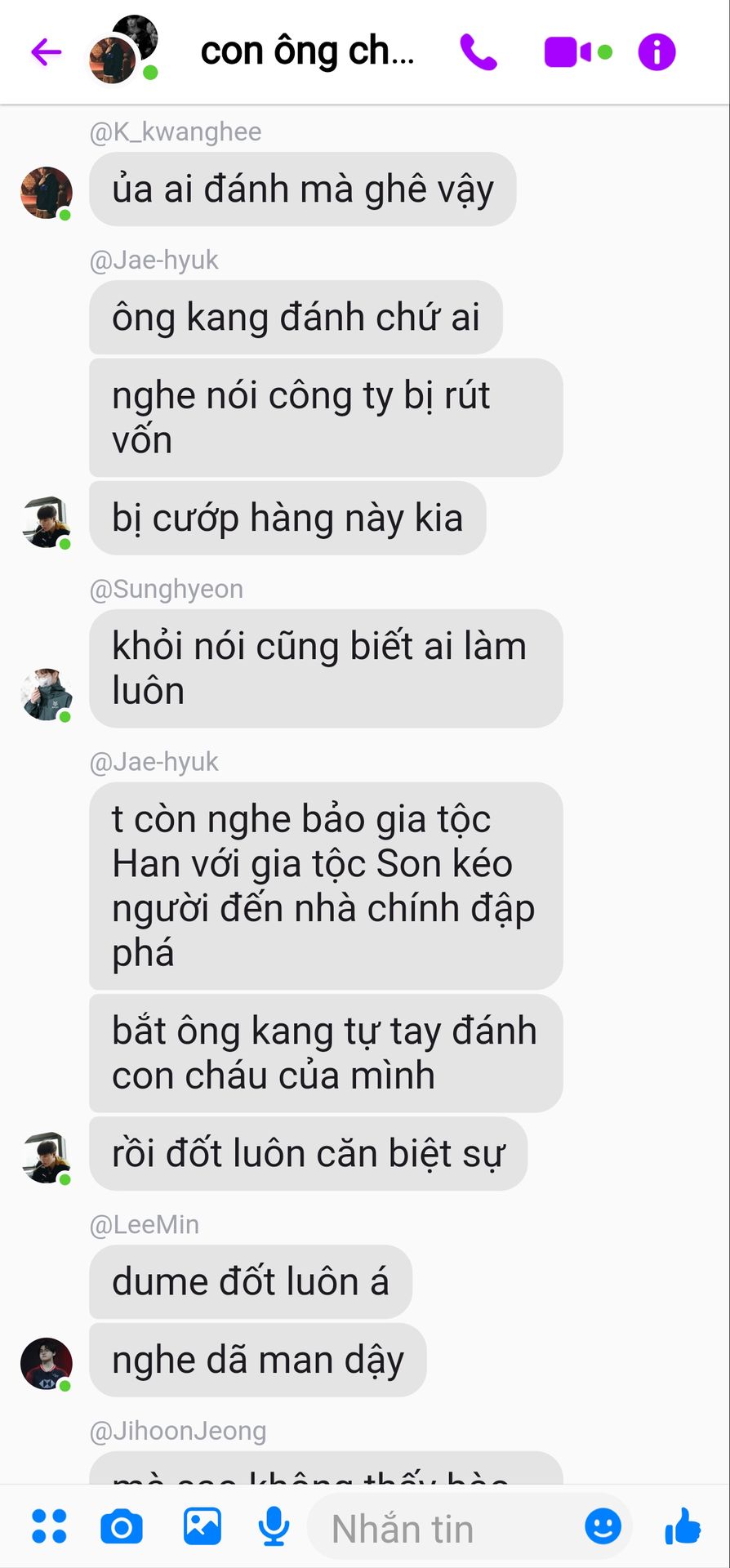Open the photo gallery picker
Image resolution: width=730 pixels, height=1568 pixels.
(203, 1526)
